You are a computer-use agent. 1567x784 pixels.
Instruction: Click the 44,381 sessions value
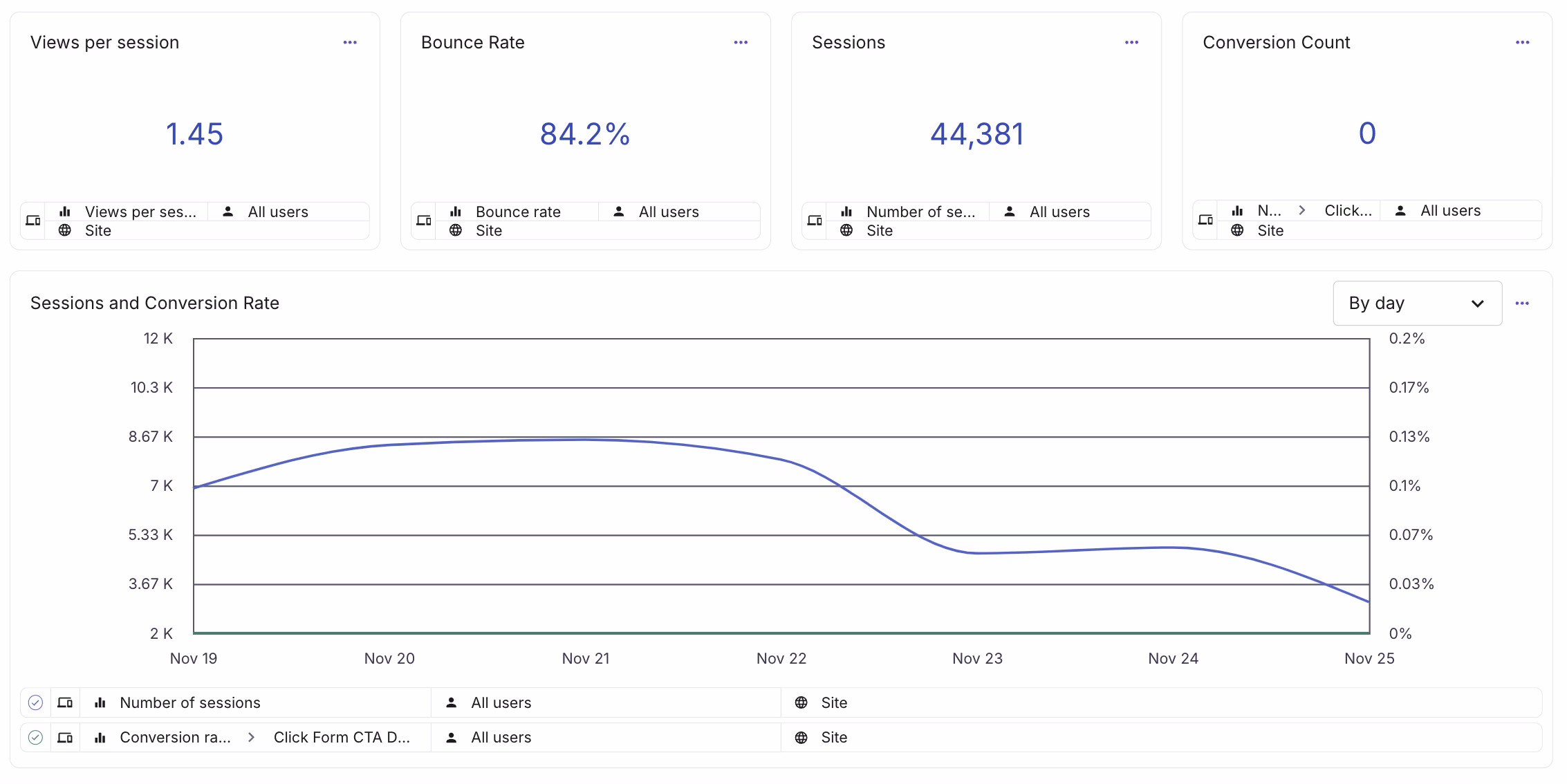click(x=976, y=134)
